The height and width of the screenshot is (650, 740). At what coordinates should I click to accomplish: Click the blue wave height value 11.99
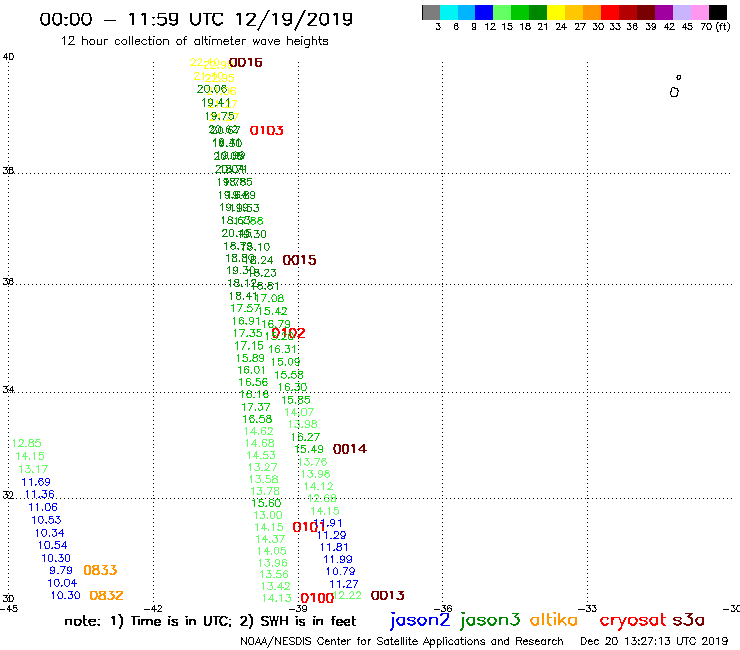pyautogui.click(x=337, y=559)
